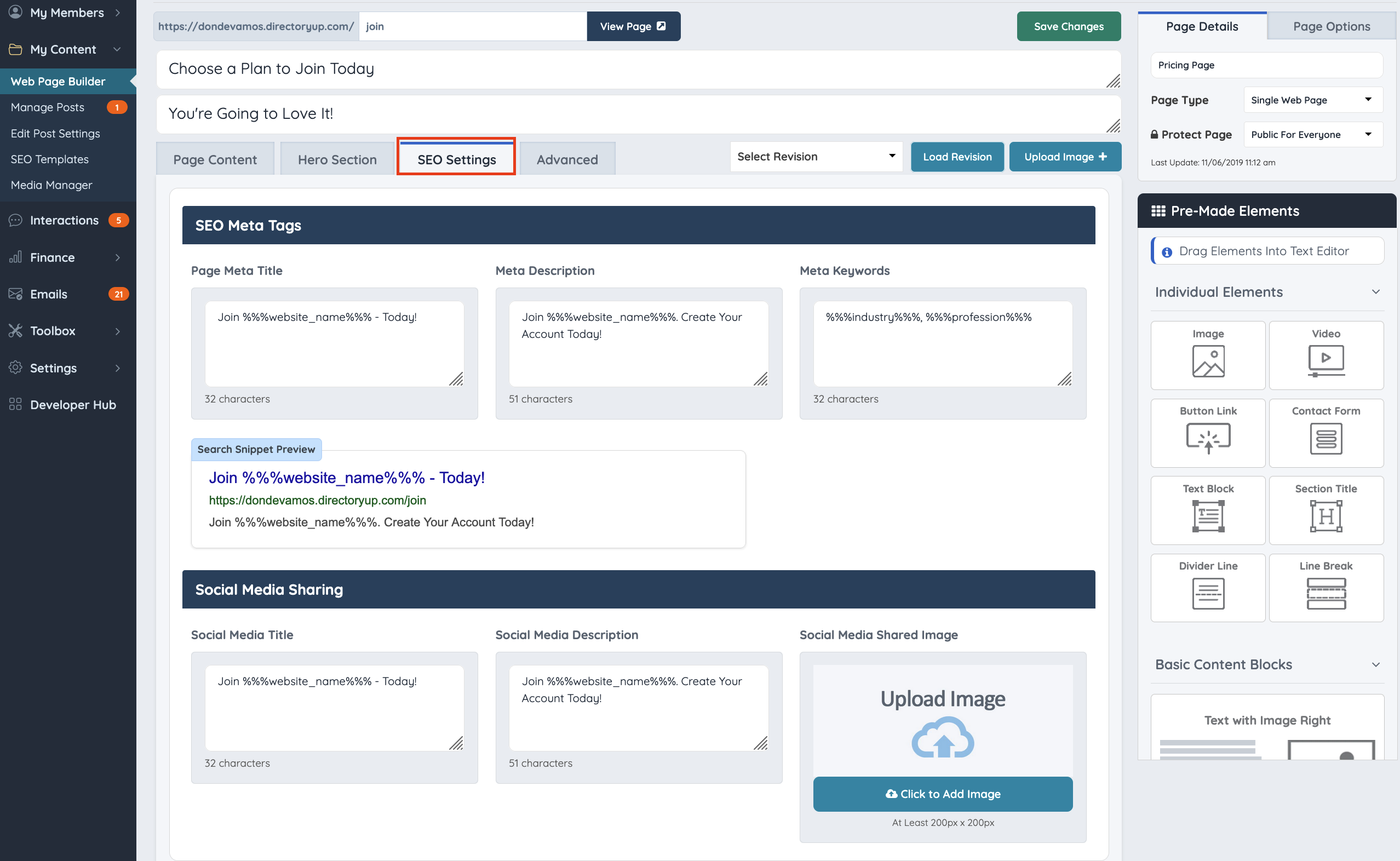This screenshot has height=861, width=1400.
Task: Switch to the Hero Section tab
Action: [337, 159]
